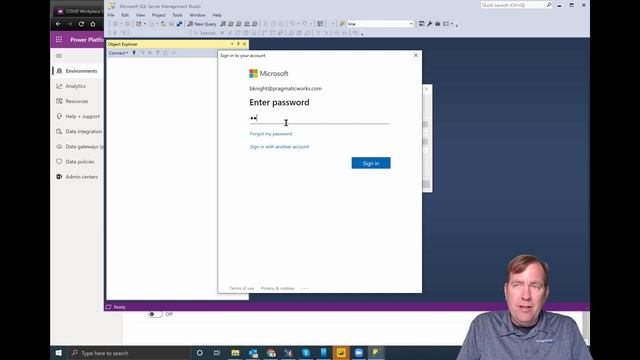Click the Object Explorer plug connect icon
640x360 pixels.
click(134, 53)
